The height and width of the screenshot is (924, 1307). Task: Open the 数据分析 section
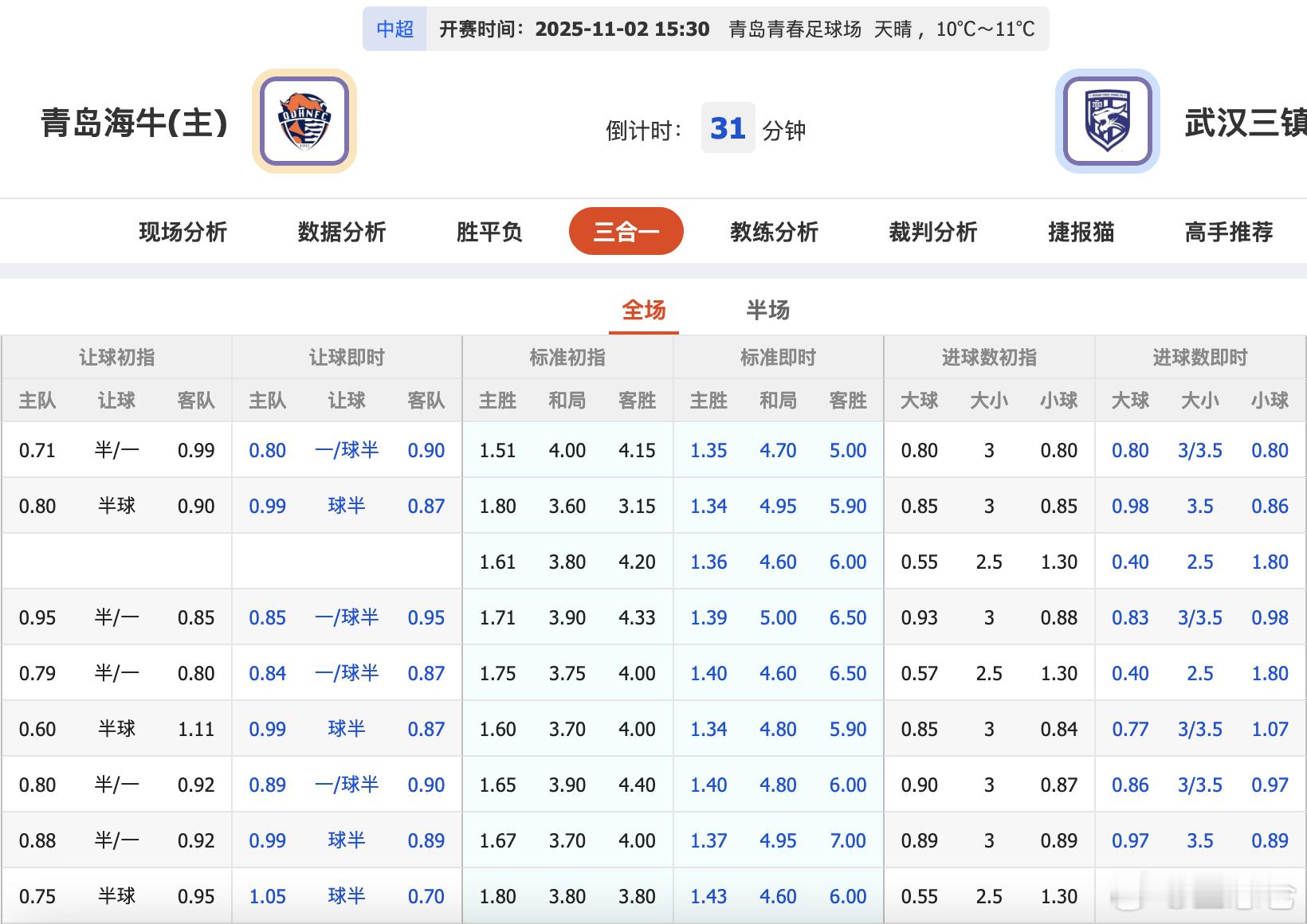[x=341, y=232]
